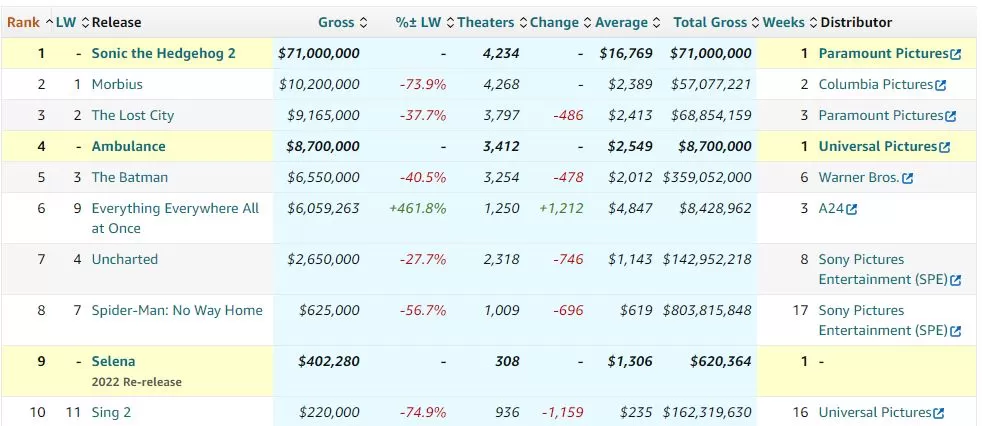Image resolution: width=982 pixels, height=426 pixels.
Task: Click external link icon beside Paramount Pictures, Sonic row
Action: pyautogui.click(x=956, y=54)
